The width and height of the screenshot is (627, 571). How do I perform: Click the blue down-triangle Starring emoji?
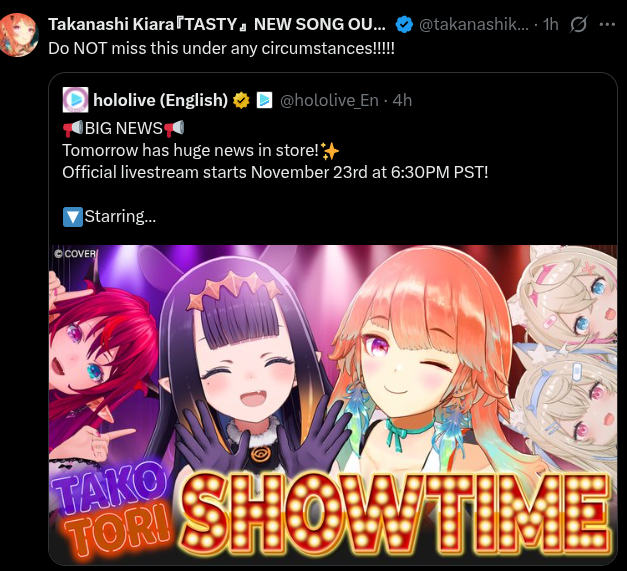73,217
